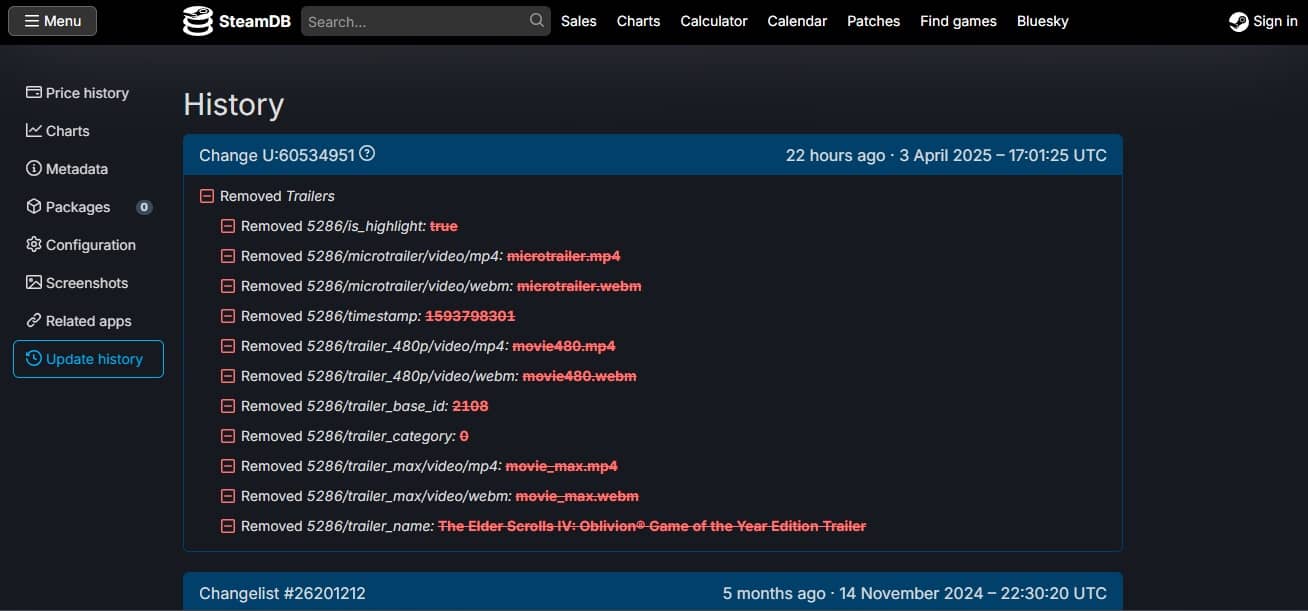Click the Related apps link icon
This screenshot has width=1308, height=611.
34,320
